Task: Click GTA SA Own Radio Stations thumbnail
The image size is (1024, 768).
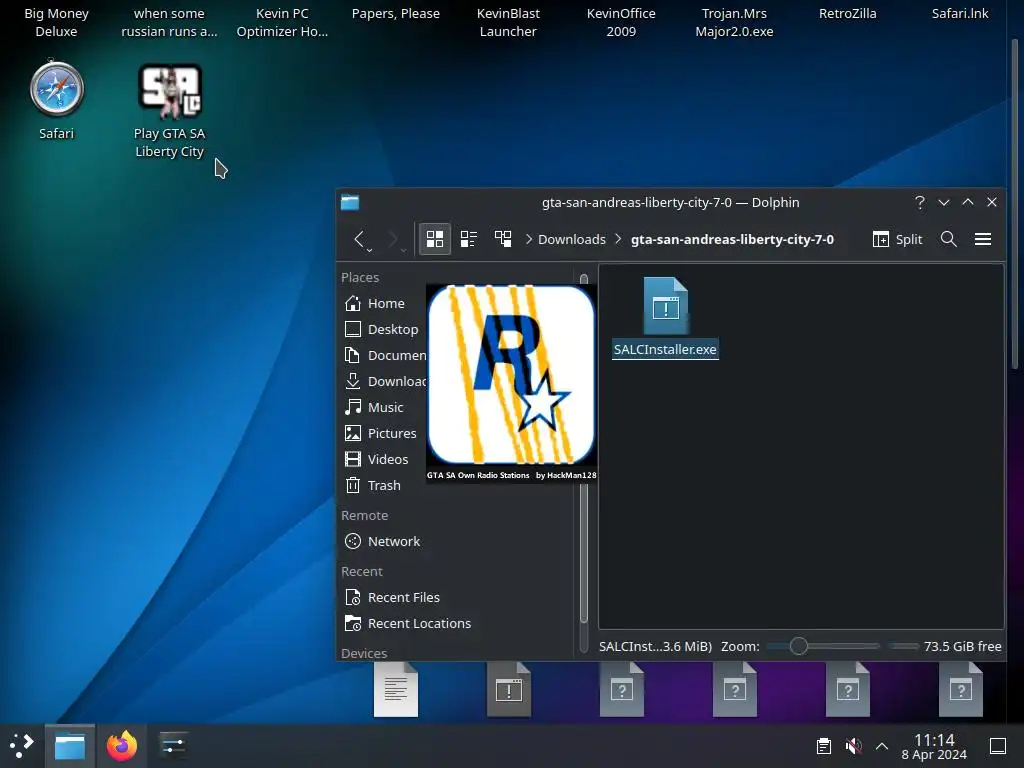Action: 511,383
